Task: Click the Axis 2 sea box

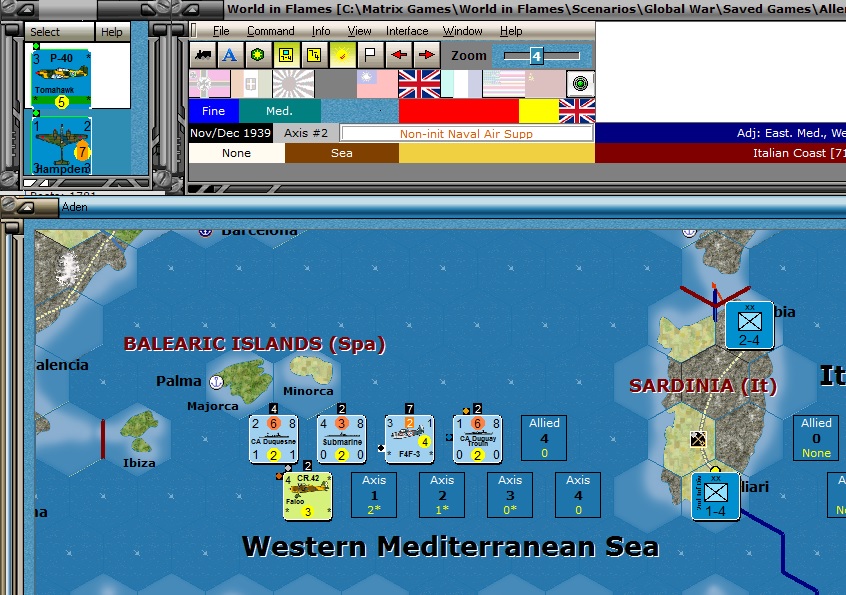Action: click(x=442, y=495)
